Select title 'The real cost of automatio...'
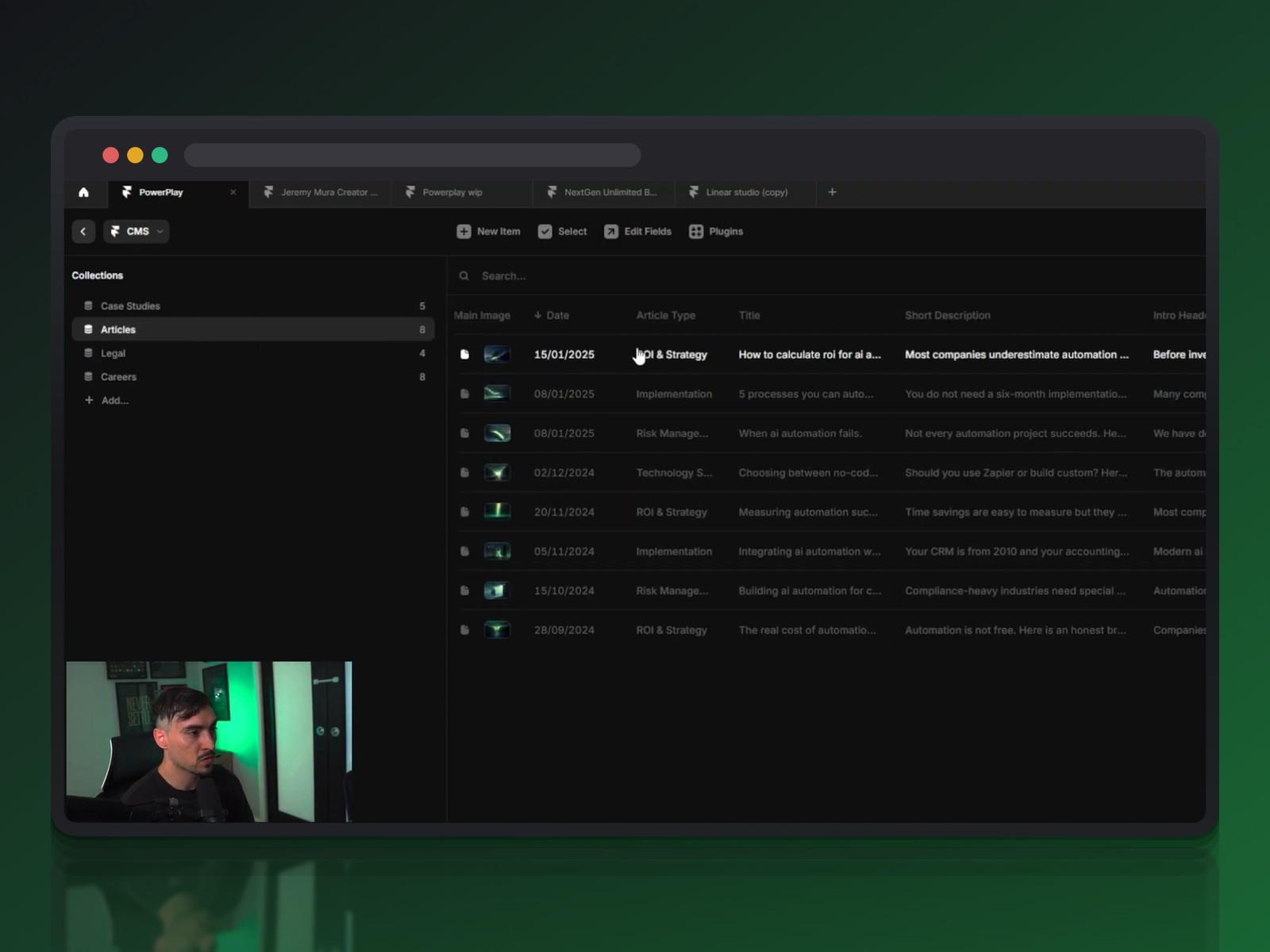The height and width of the screenshot is (952, 1270). coord(807,630)
